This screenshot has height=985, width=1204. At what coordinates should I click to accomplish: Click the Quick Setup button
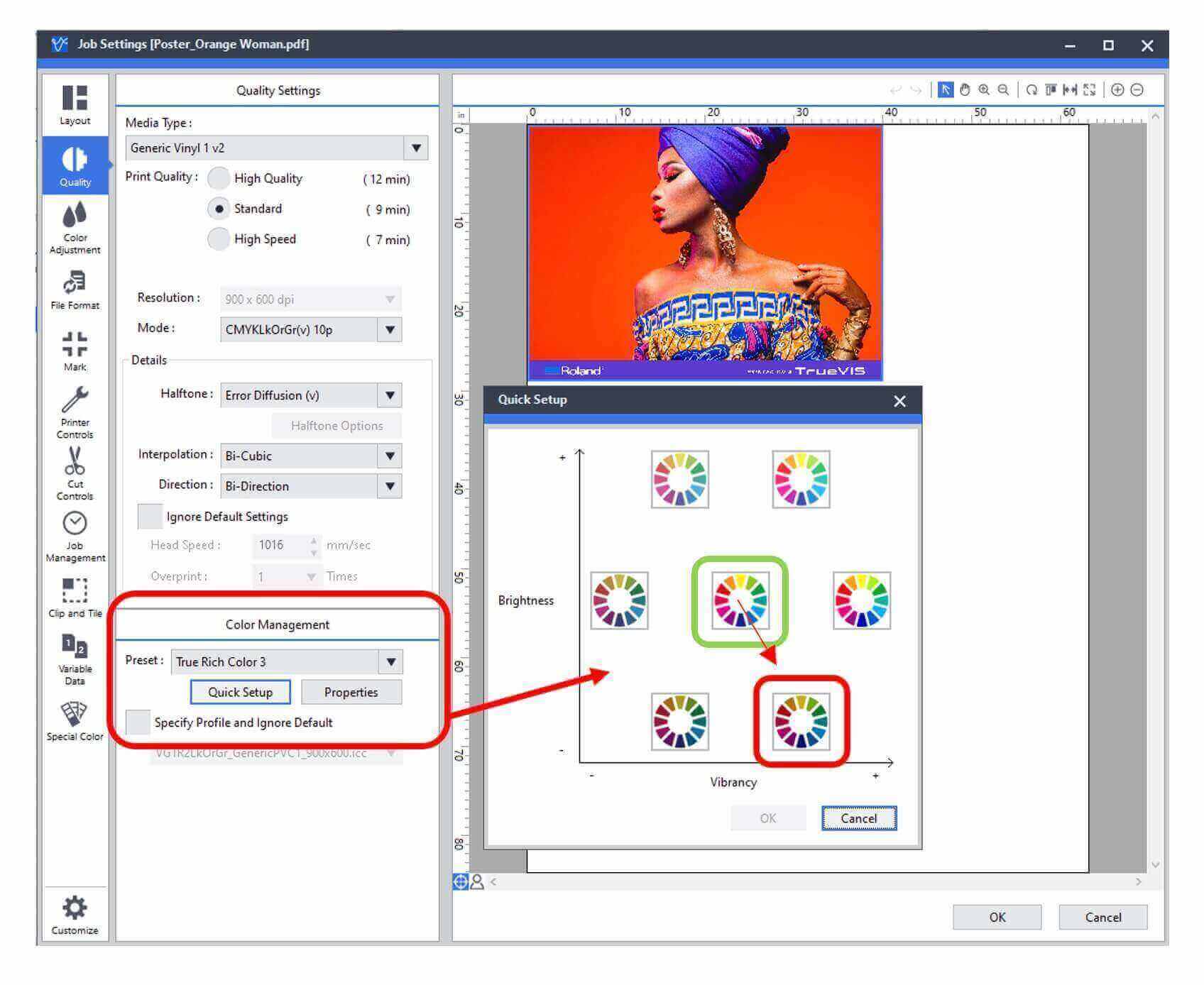[240, 692]
